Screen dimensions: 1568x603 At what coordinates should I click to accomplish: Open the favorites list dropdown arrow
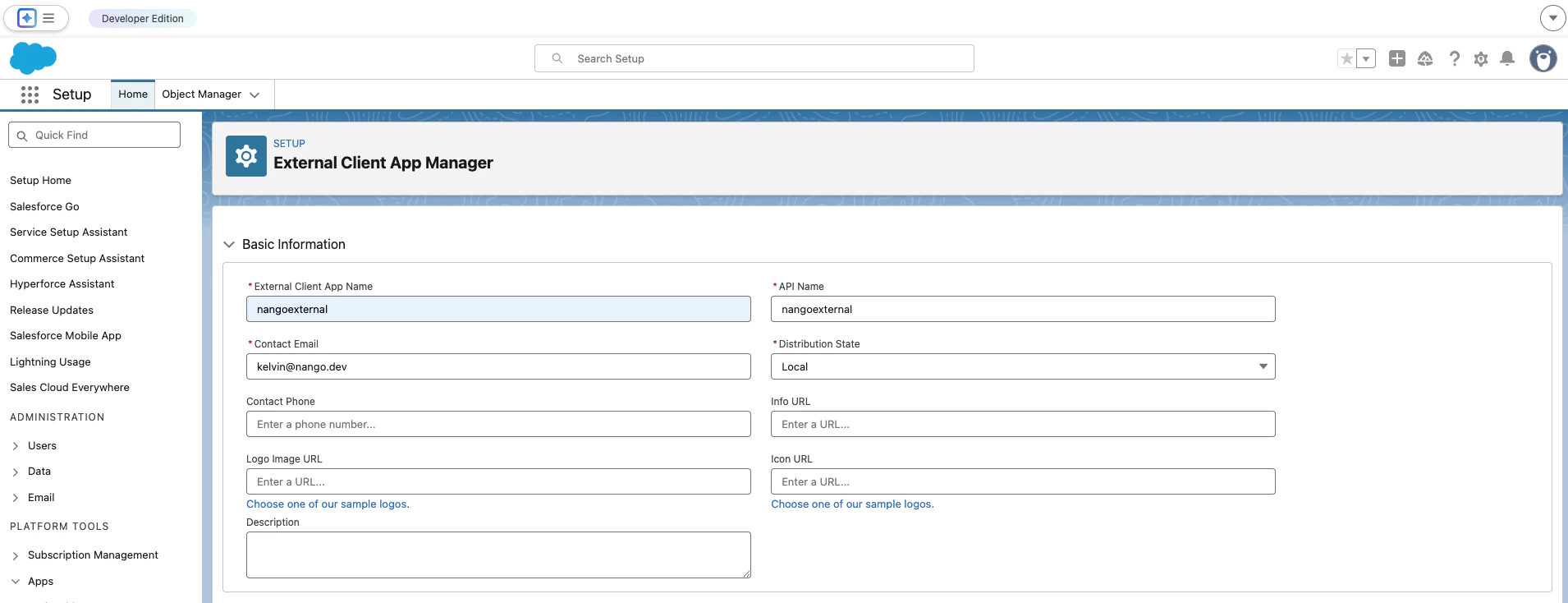click(x=1366, y=58)
